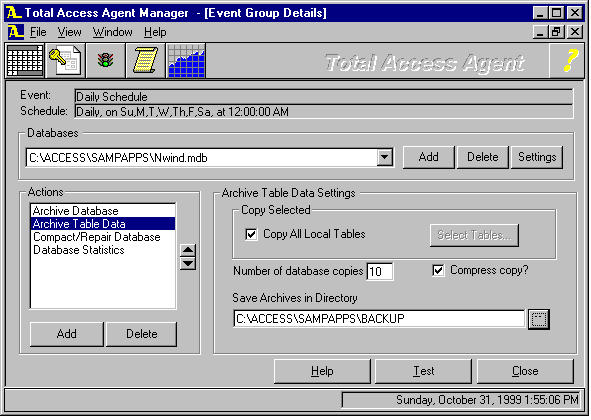Click the document icon beside File menu

click(15, 32)
